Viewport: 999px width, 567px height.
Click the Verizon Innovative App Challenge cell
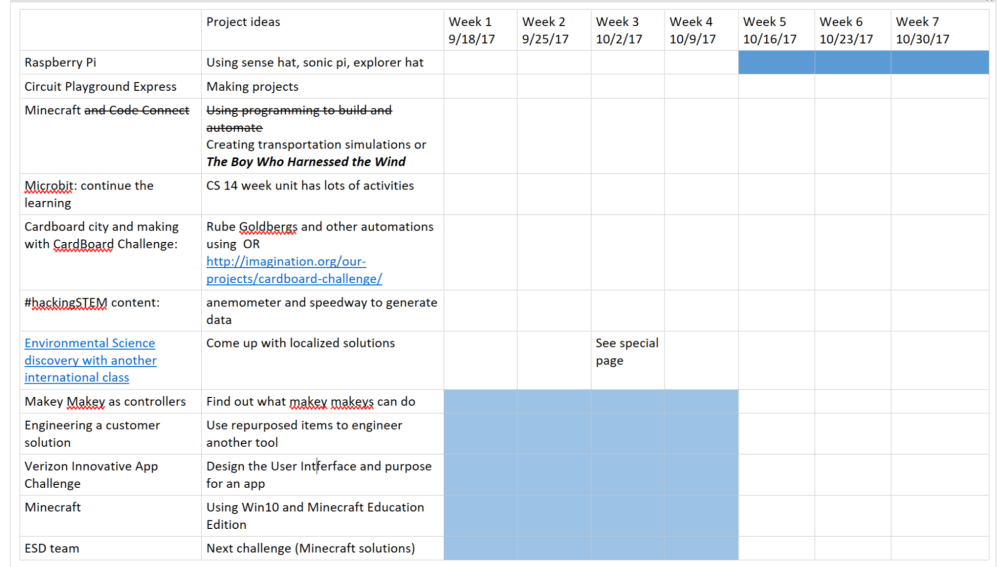(91, 475)
